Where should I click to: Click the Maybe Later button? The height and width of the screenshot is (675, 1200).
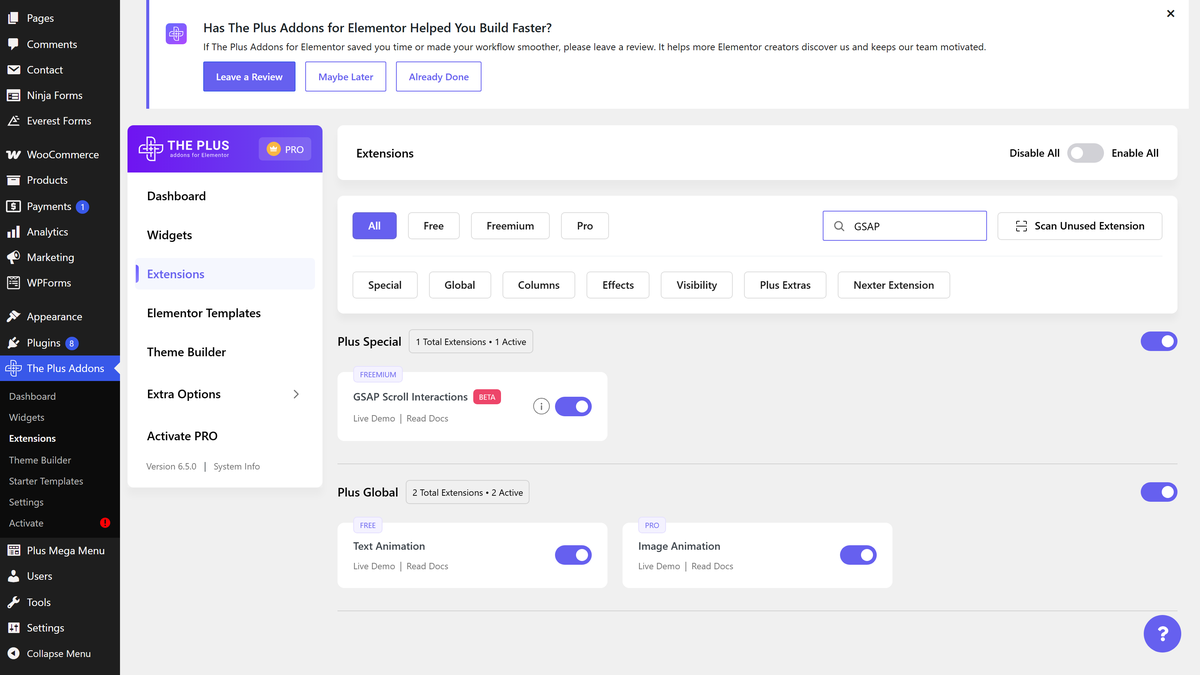click(346, 77)
